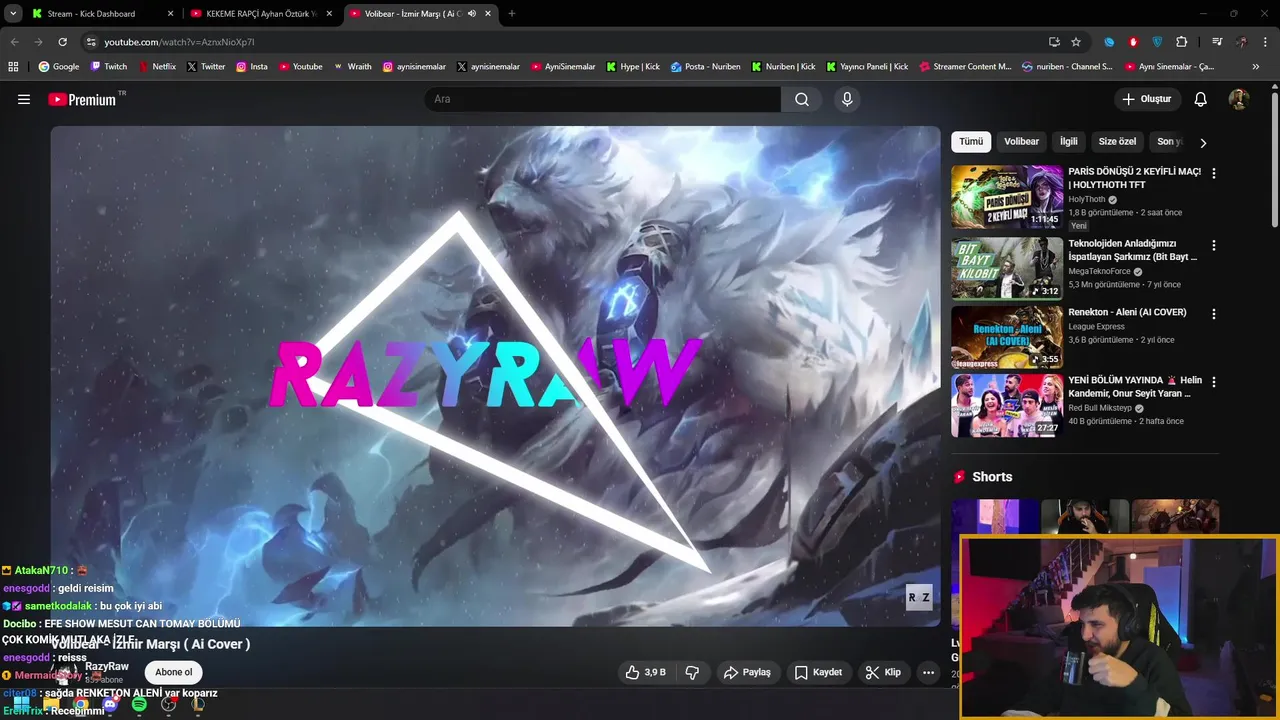Open the Twitch bookmark
This screenshot has width=1280, height=720.
(x=108, y=67)
